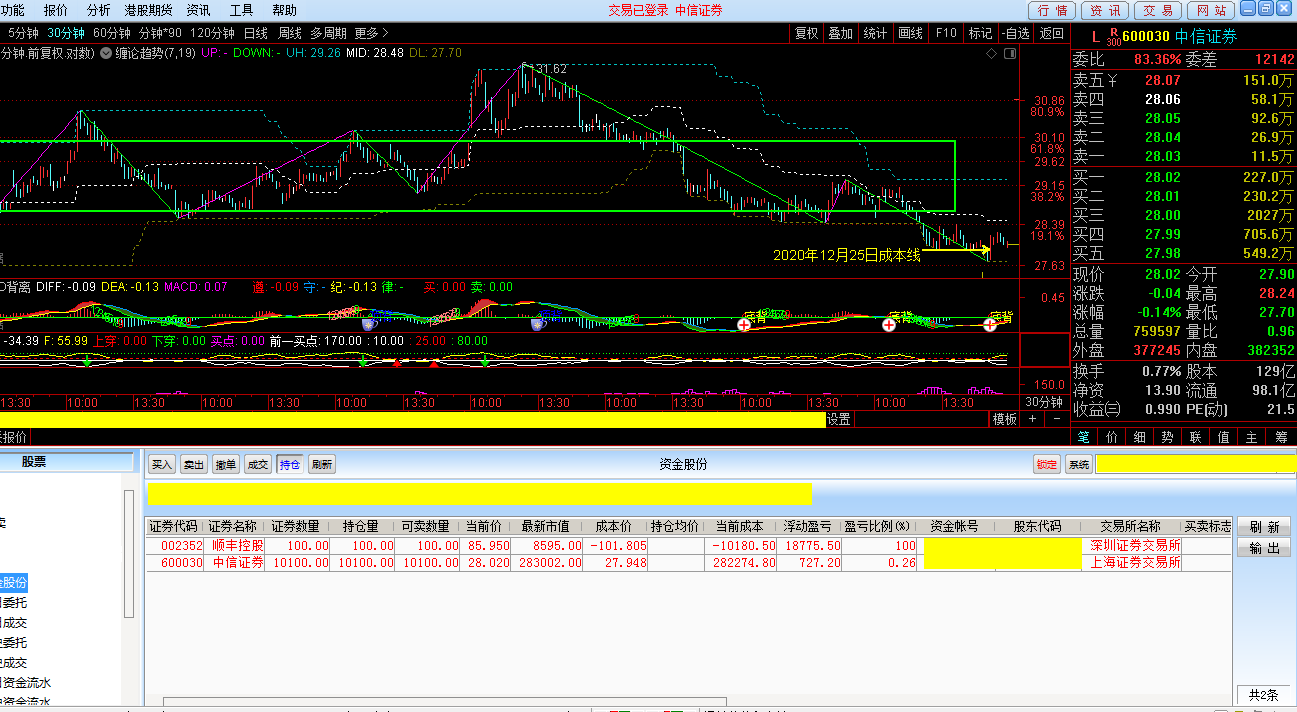1297x712 pixels.
Task: Select the 势 tab in quote panel
Action: (1169, 437)
